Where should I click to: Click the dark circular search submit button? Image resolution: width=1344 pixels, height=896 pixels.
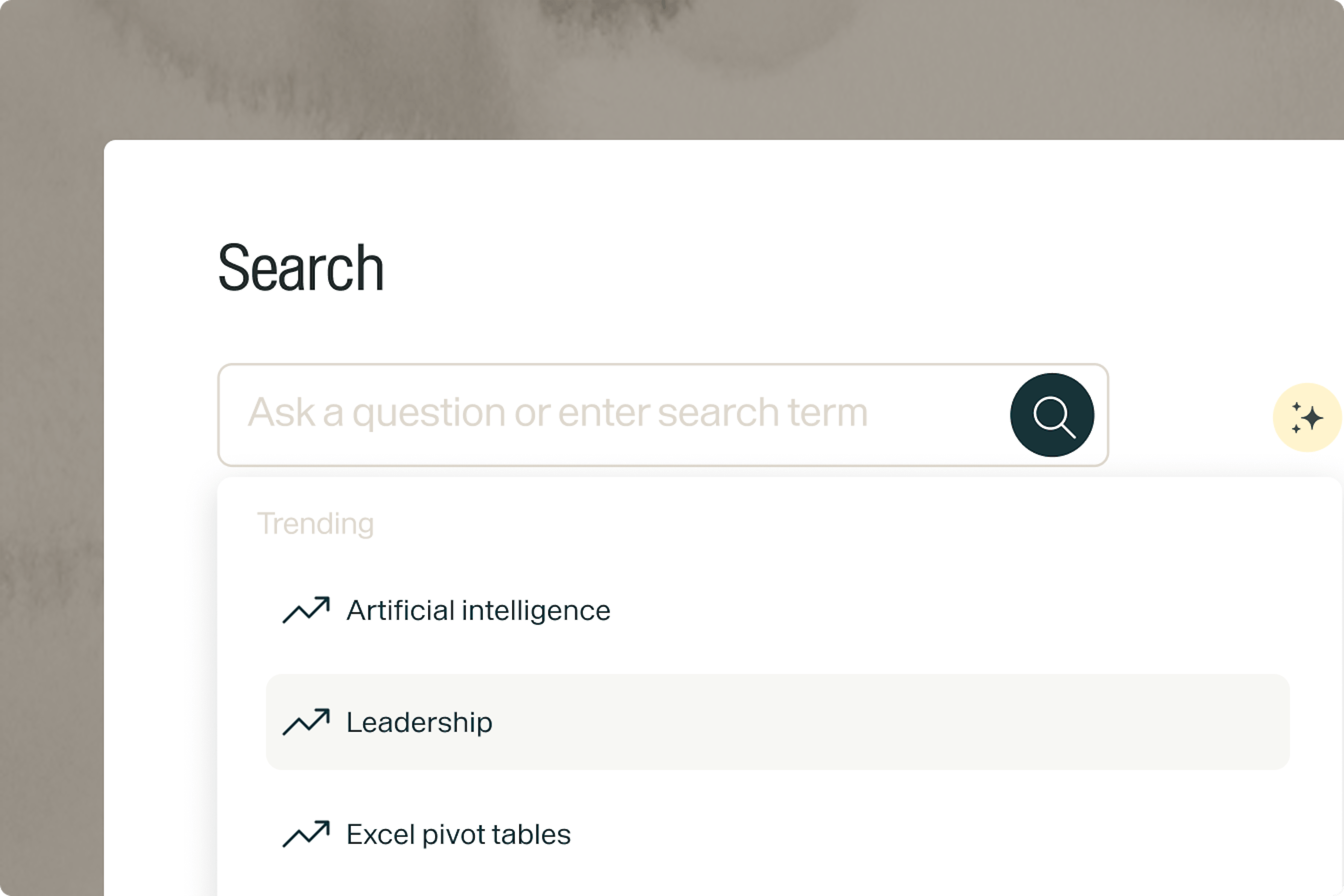tap(1052, 415)
